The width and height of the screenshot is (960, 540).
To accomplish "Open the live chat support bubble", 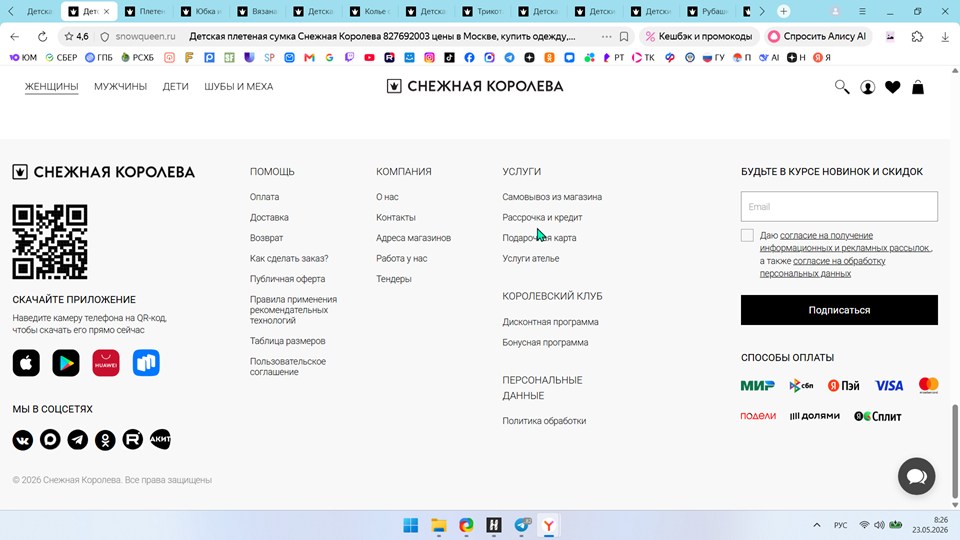I will pyautogui.click(x=917, y=476).
